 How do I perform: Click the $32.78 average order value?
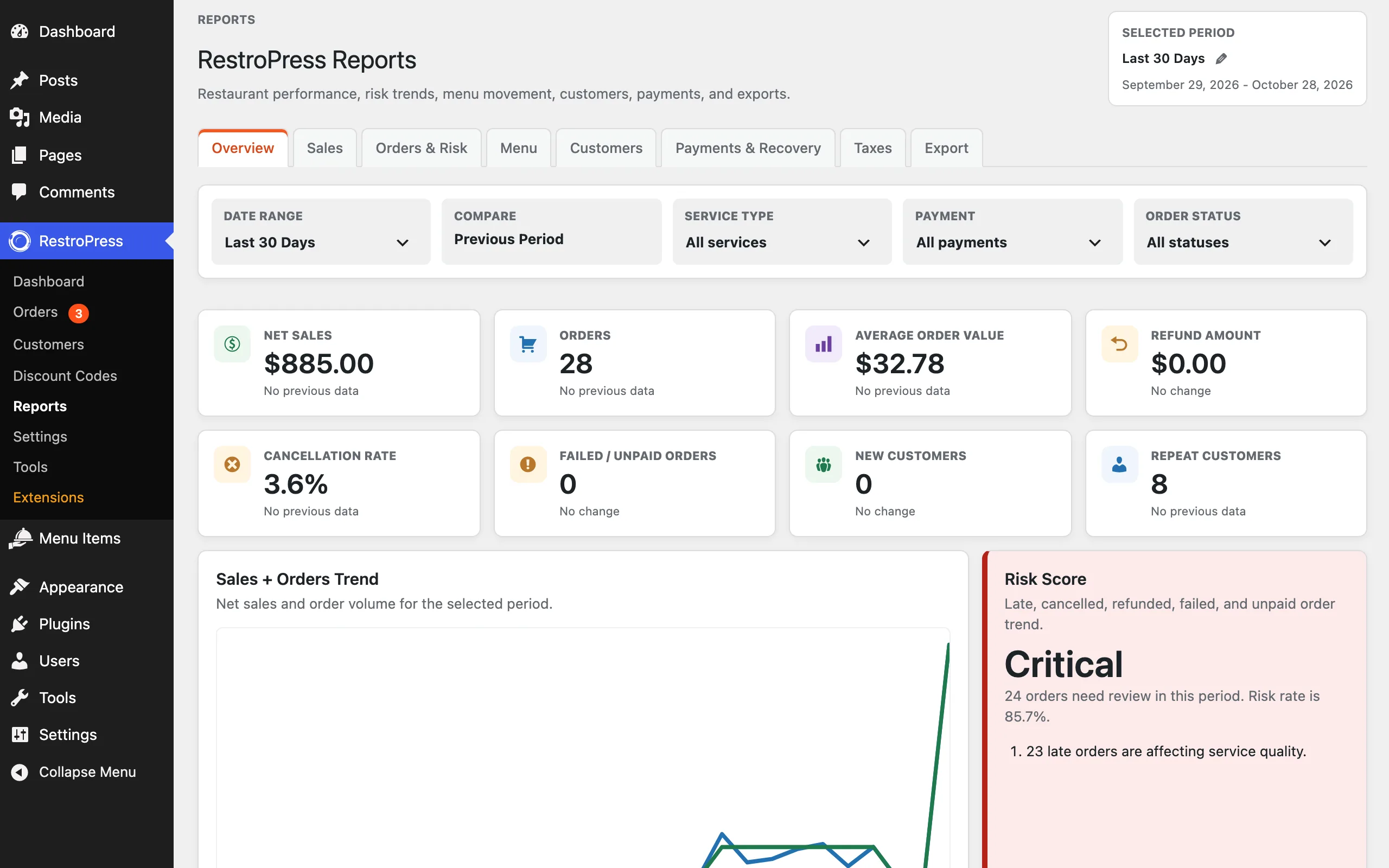[900, 364]
